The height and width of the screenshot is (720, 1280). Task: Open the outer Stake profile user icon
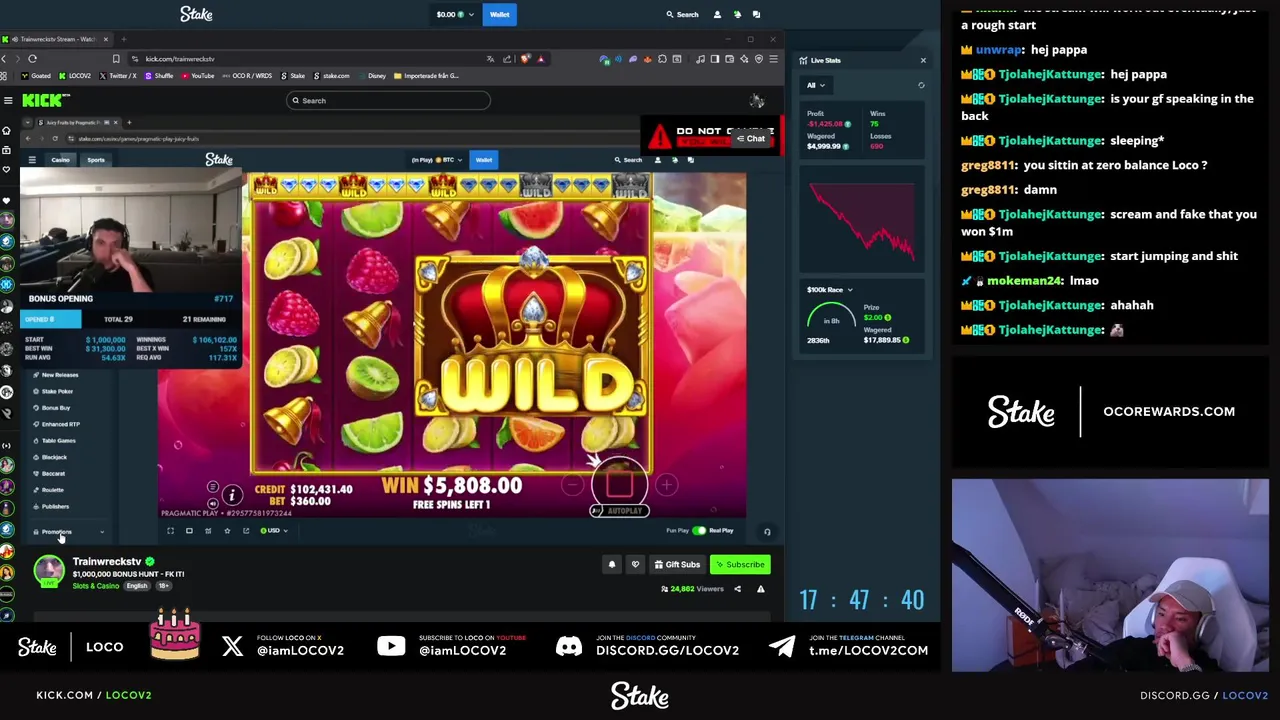click(x=717, y=14)
